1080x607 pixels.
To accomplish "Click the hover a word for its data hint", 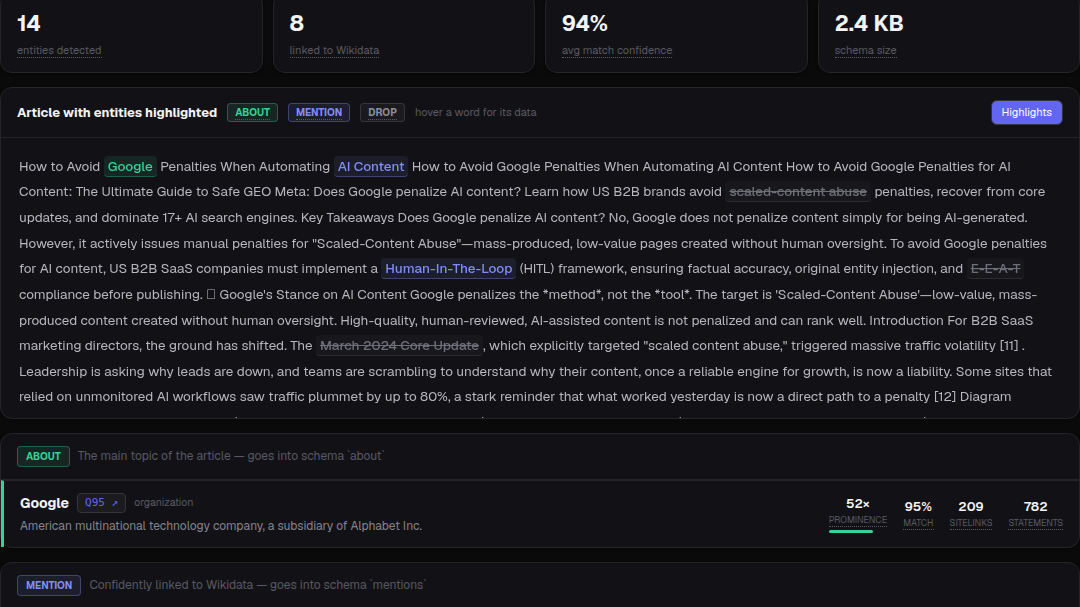I will [x=475, y=112].
